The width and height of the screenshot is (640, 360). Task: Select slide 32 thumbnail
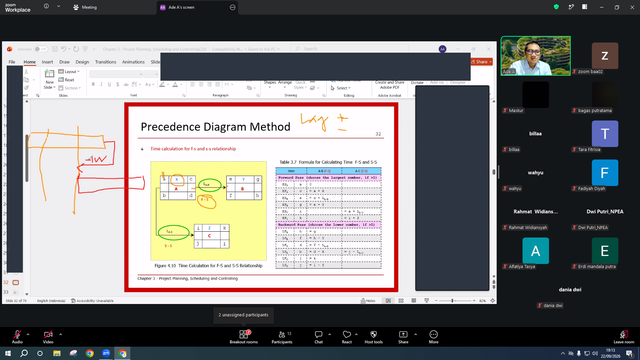point(16,282)
